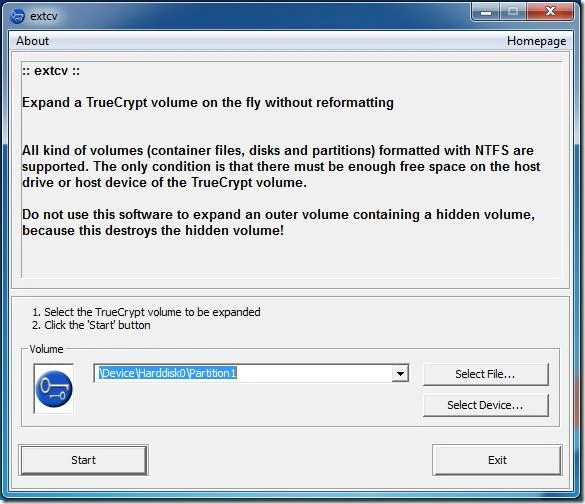Viewport: 585px width, 504px height.
Task: Click the ':: extcv ::' heading text
Action: [x=51, y=71]
